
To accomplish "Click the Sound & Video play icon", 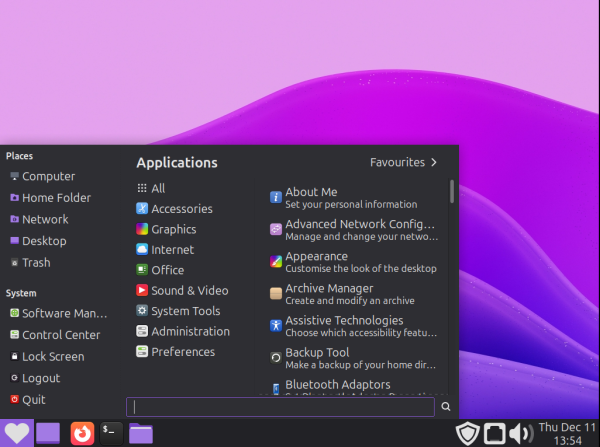I will coord(142,290).
